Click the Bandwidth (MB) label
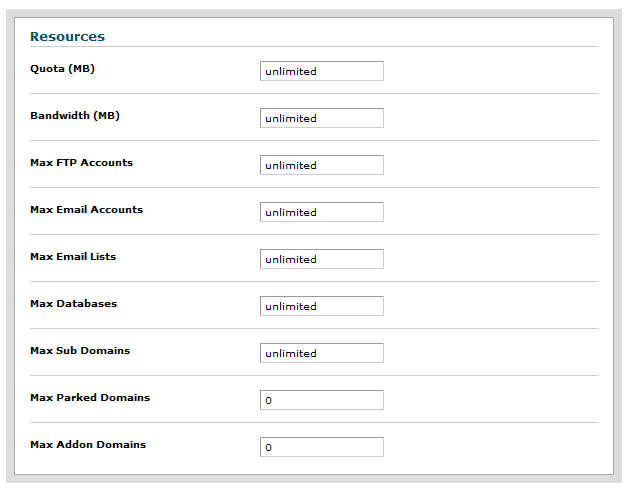Viewport: 631px width, 489px height. 74,115
